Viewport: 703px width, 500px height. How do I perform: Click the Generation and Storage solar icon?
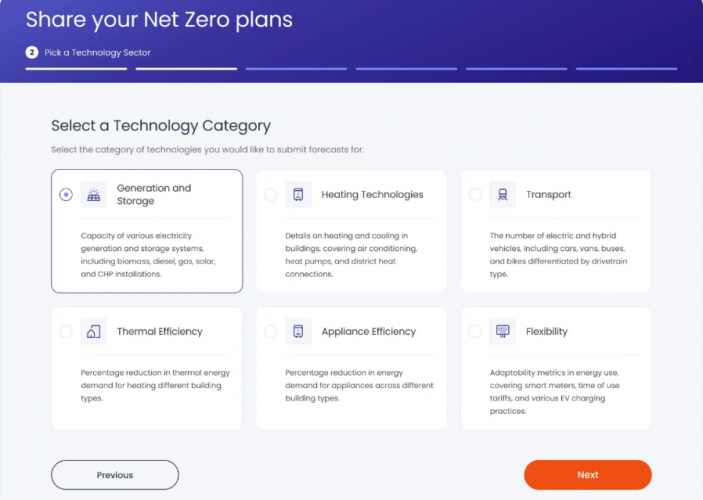point(94,195)
